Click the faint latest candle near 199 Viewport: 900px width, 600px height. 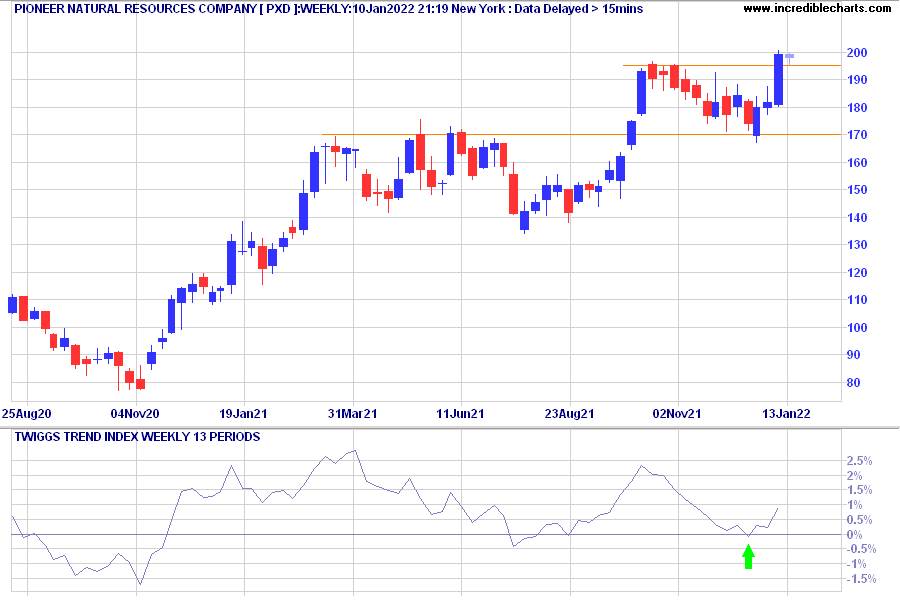[x=789, y=56]
